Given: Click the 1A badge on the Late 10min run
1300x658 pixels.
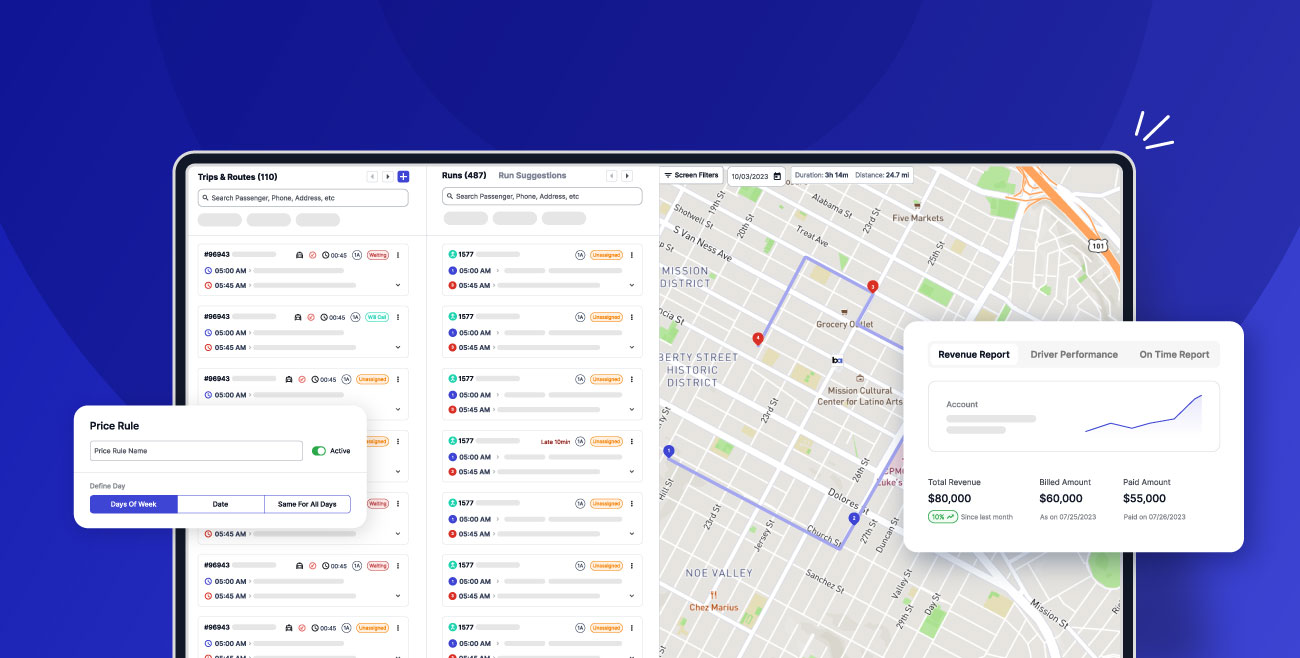Looking at the screenshot, I should tap(580, 441).
